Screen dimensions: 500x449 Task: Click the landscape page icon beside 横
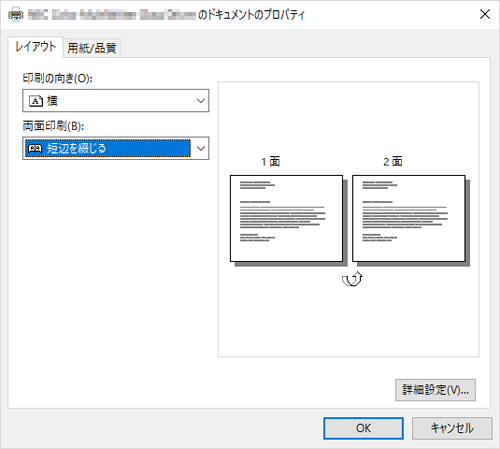36,100
